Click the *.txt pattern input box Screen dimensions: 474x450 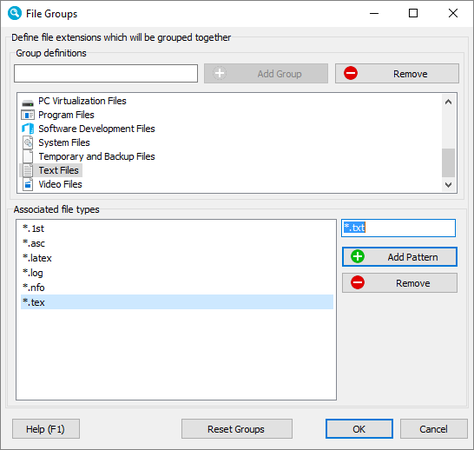(398, 228)
